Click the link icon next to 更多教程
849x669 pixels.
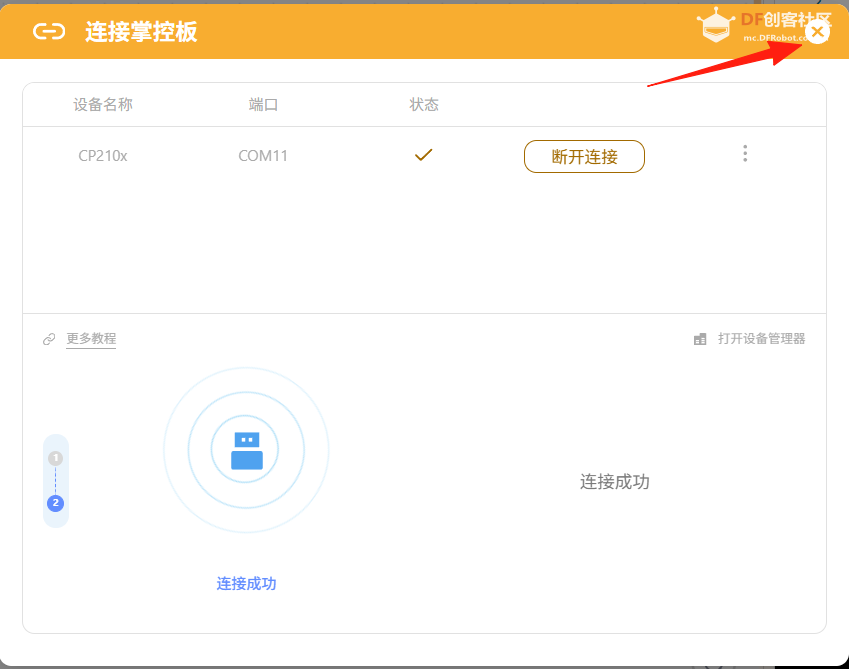(47, 338)
